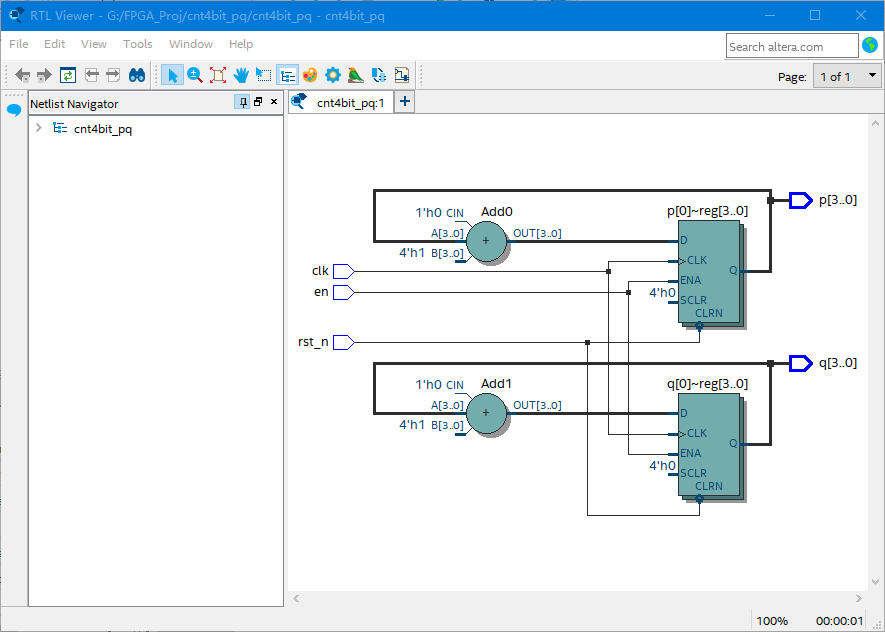The width and height of the screenshot is (885, 632).
Task: Open the Page dropdown
Action: pyautogui.click(x=847, y=76)
